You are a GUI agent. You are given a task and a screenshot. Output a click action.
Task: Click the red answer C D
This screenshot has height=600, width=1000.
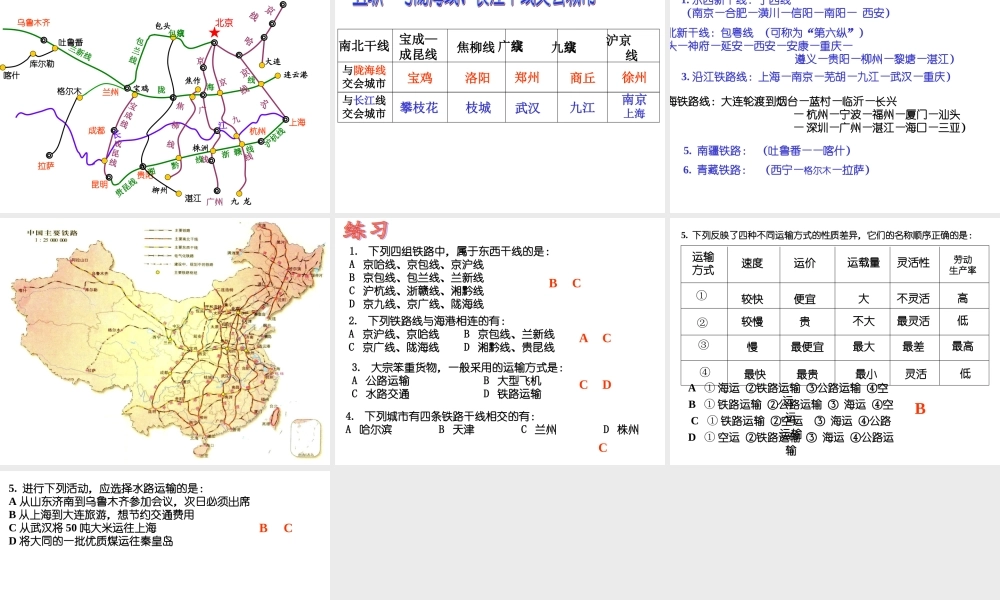coord(595,384)
